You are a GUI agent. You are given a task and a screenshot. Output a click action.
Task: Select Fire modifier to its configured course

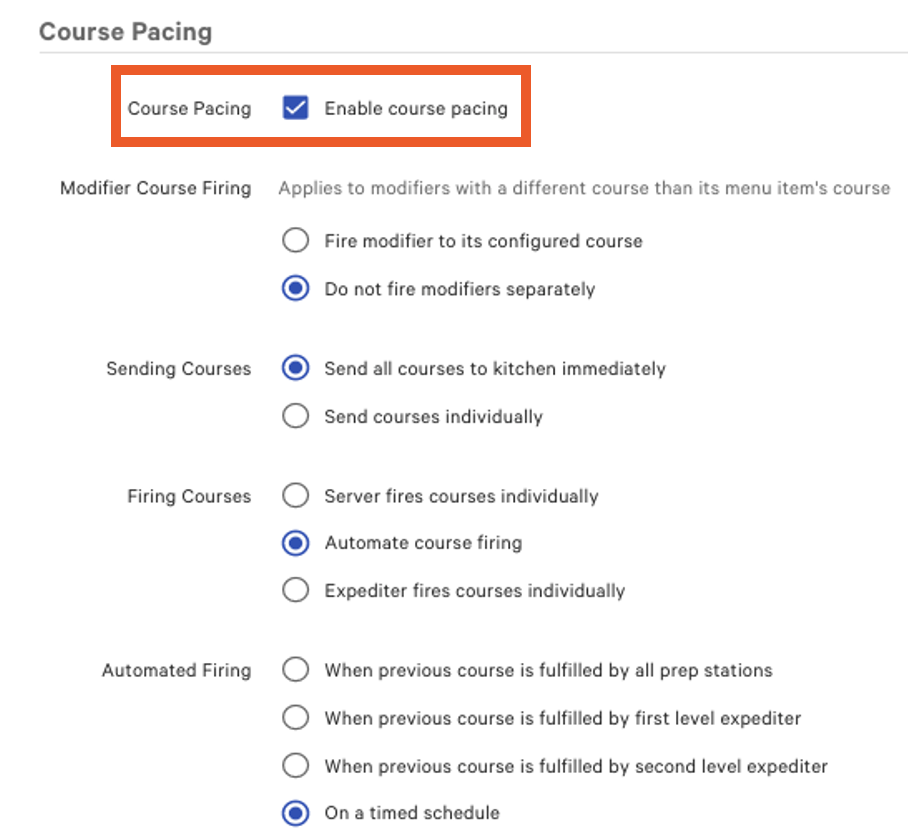point(296,240)
